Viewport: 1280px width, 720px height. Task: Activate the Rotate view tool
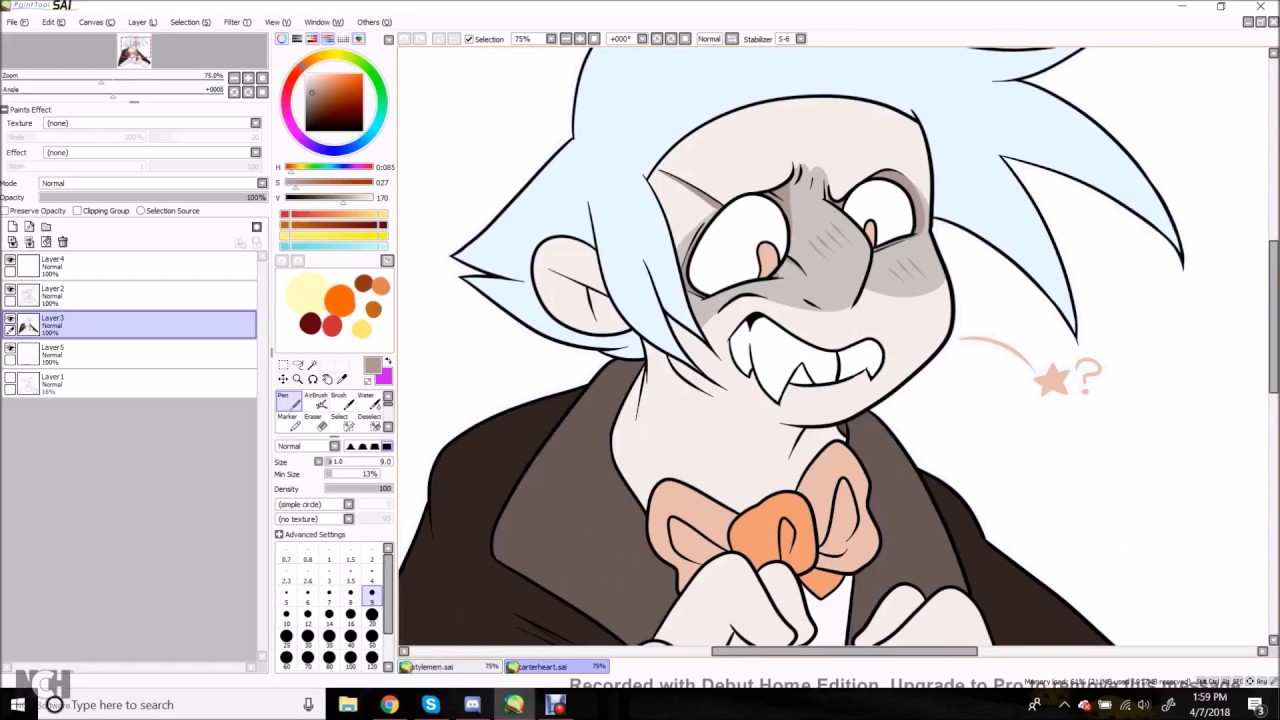coord(312,379)
